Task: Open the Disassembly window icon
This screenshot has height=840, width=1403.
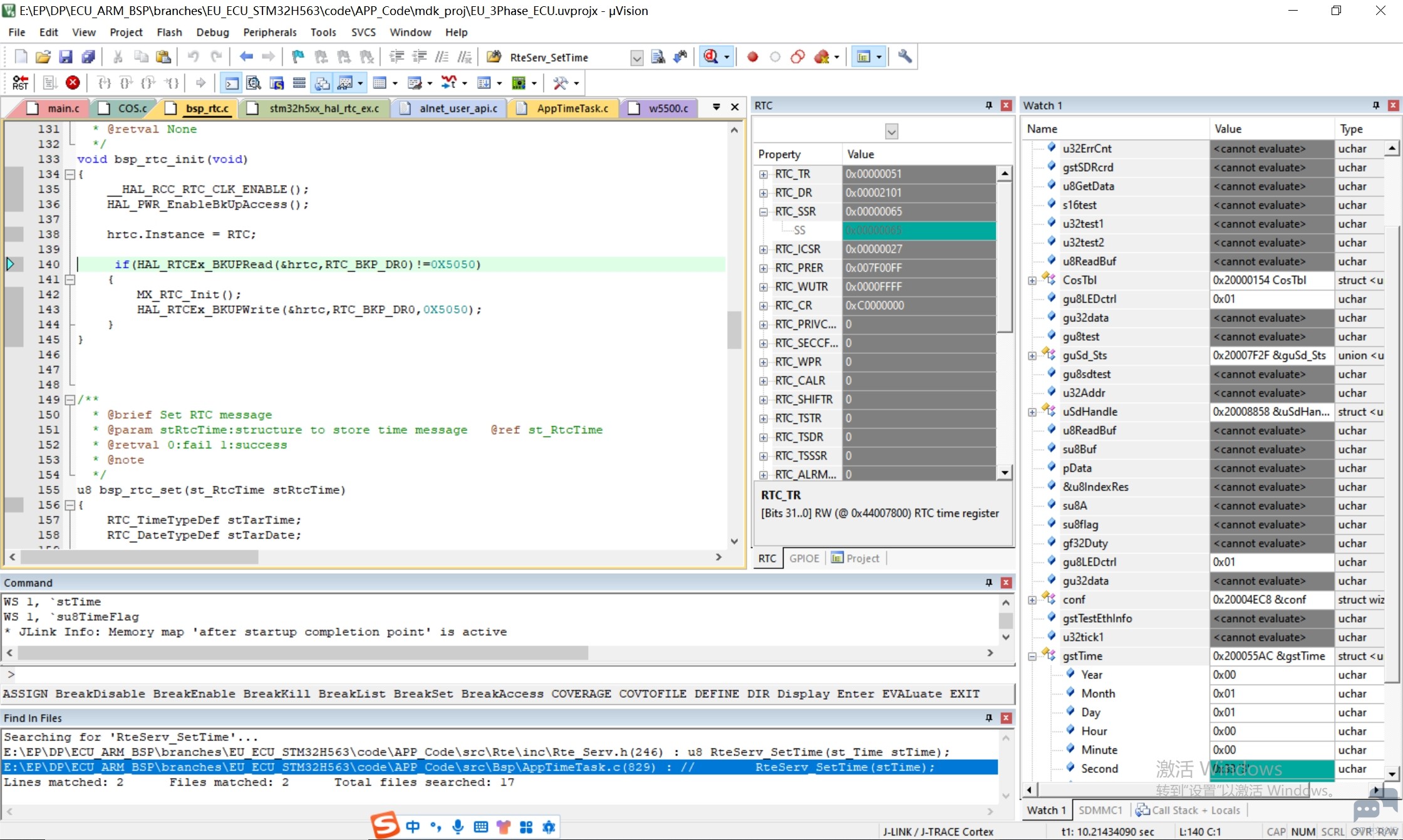Action: 254,83
